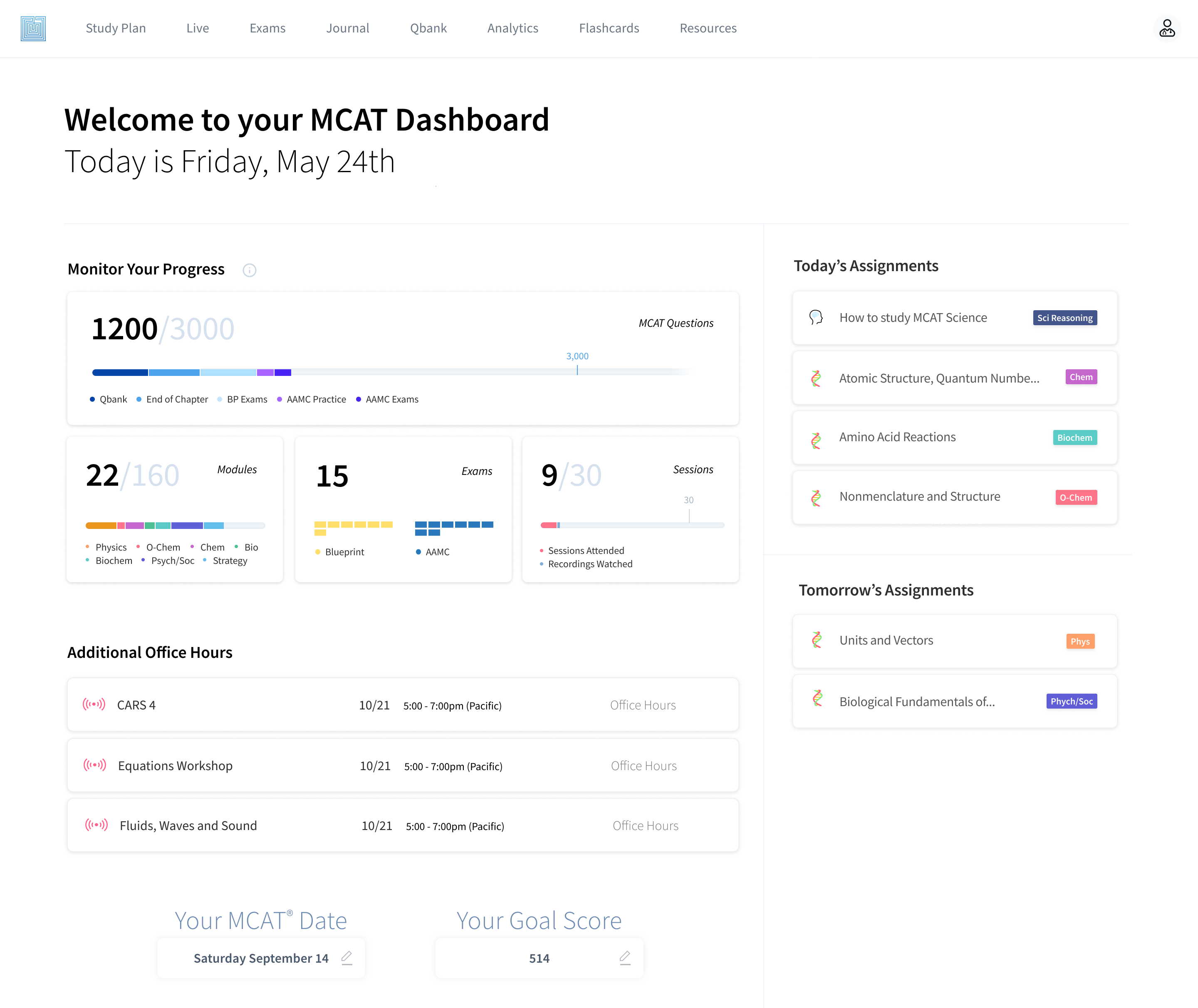Click the head icon for How to study MCAT Science

tap(816, 318)
